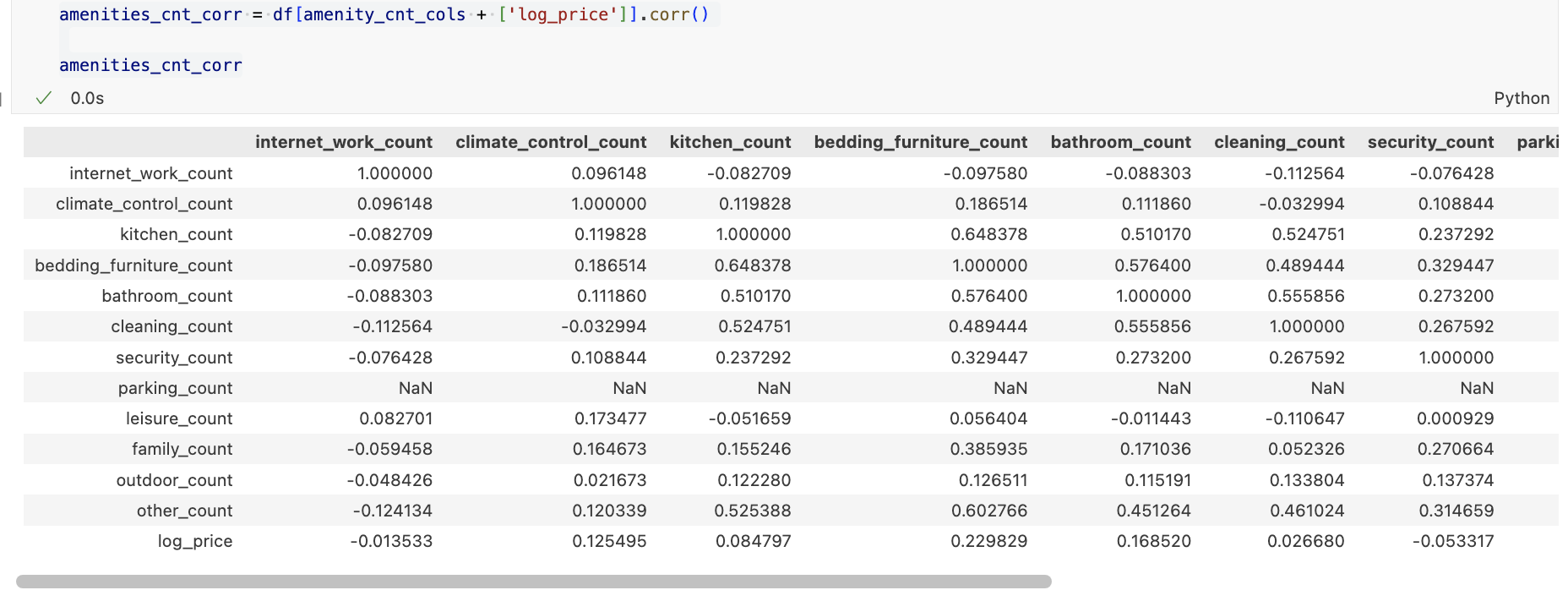The width and height of the screenshot is (1568, 612).
Task: Click the security_count column header
Action: click(x=1430, y=142)
